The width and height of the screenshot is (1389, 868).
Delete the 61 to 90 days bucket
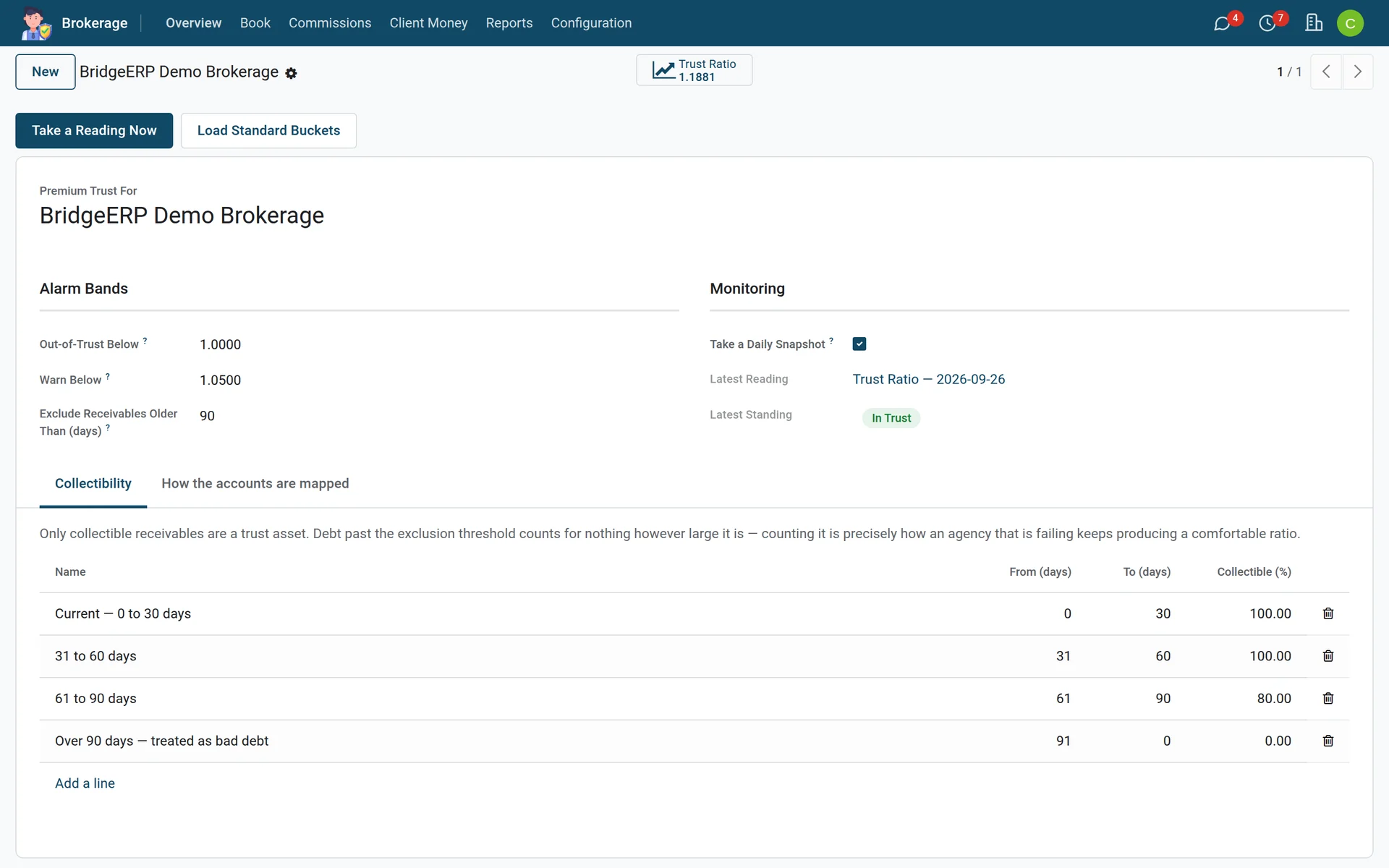(x=1328, y=699)
